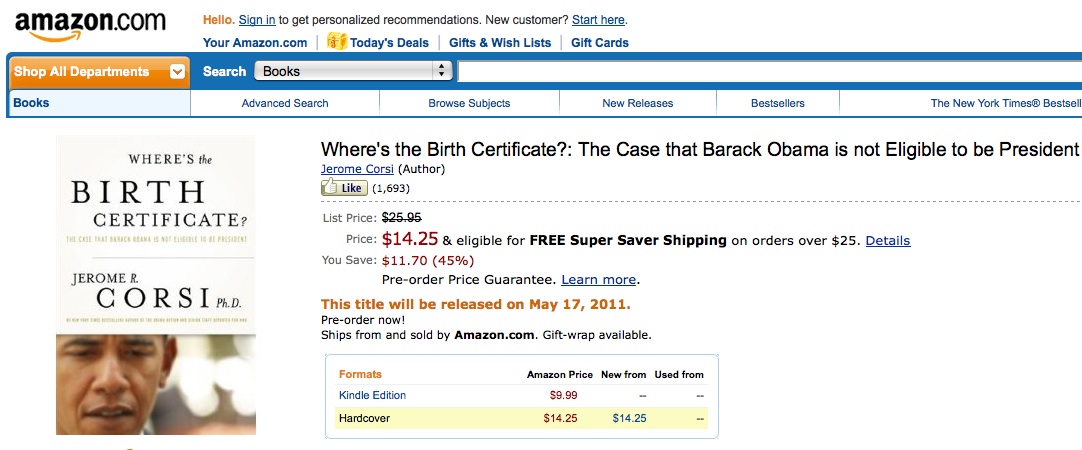Image resolution: width=1082 pixels, height=450 pixels.
Task: Click Learn more about price guarantee
Action: [x=598, y=280]
